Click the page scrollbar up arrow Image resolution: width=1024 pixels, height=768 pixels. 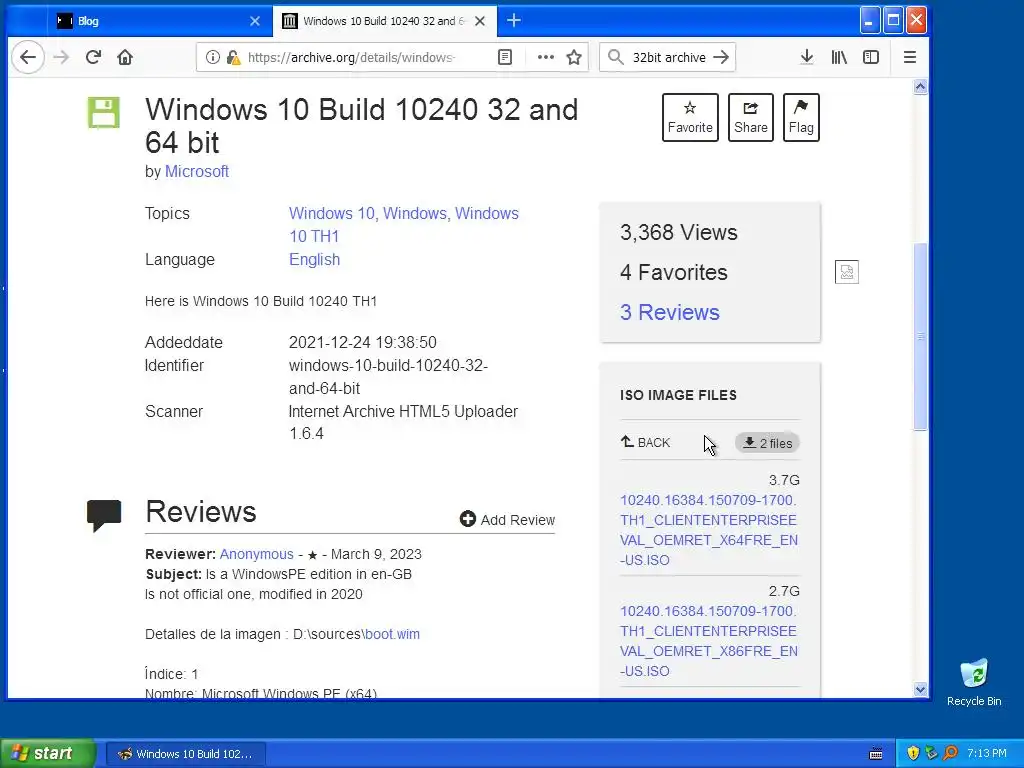[x=920, y=87]
